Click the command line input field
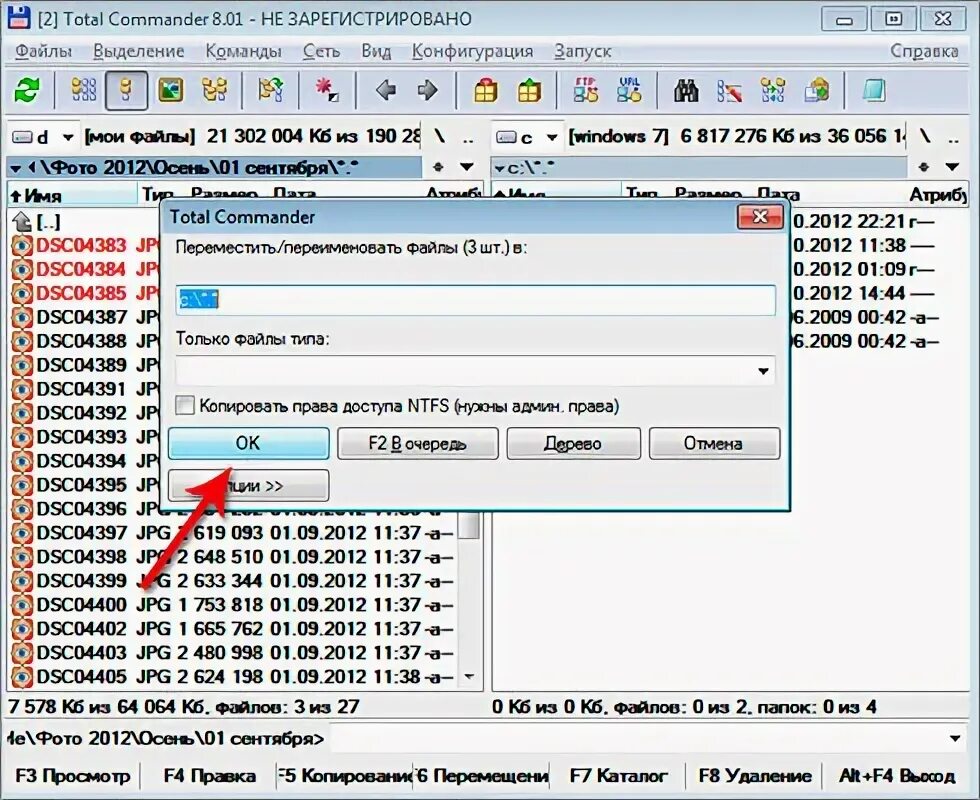The height and width of the screenshot is (800, 980). (636, 739)
